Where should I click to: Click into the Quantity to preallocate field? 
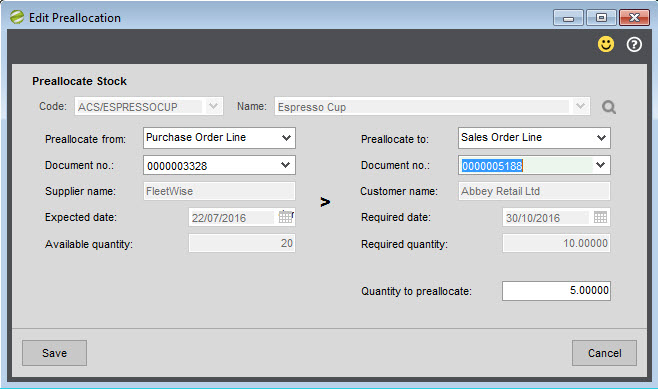tap(556, 290)
